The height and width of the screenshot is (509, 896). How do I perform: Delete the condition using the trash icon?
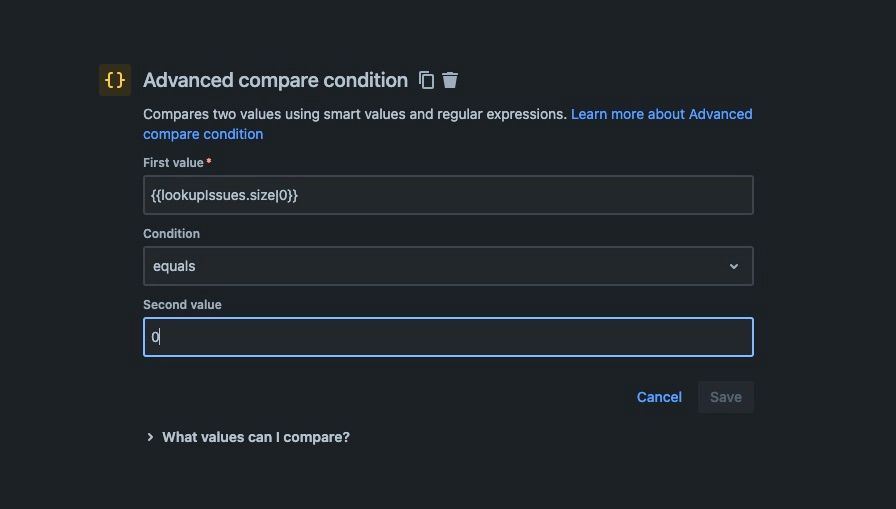450,80
